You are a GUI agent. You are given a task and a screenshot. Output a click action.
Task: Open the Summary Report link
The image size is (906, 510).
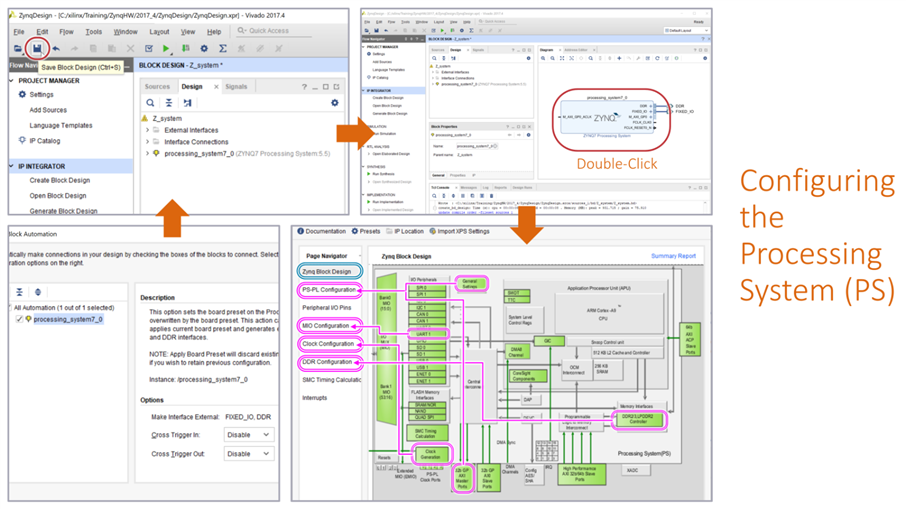(673, 256)
